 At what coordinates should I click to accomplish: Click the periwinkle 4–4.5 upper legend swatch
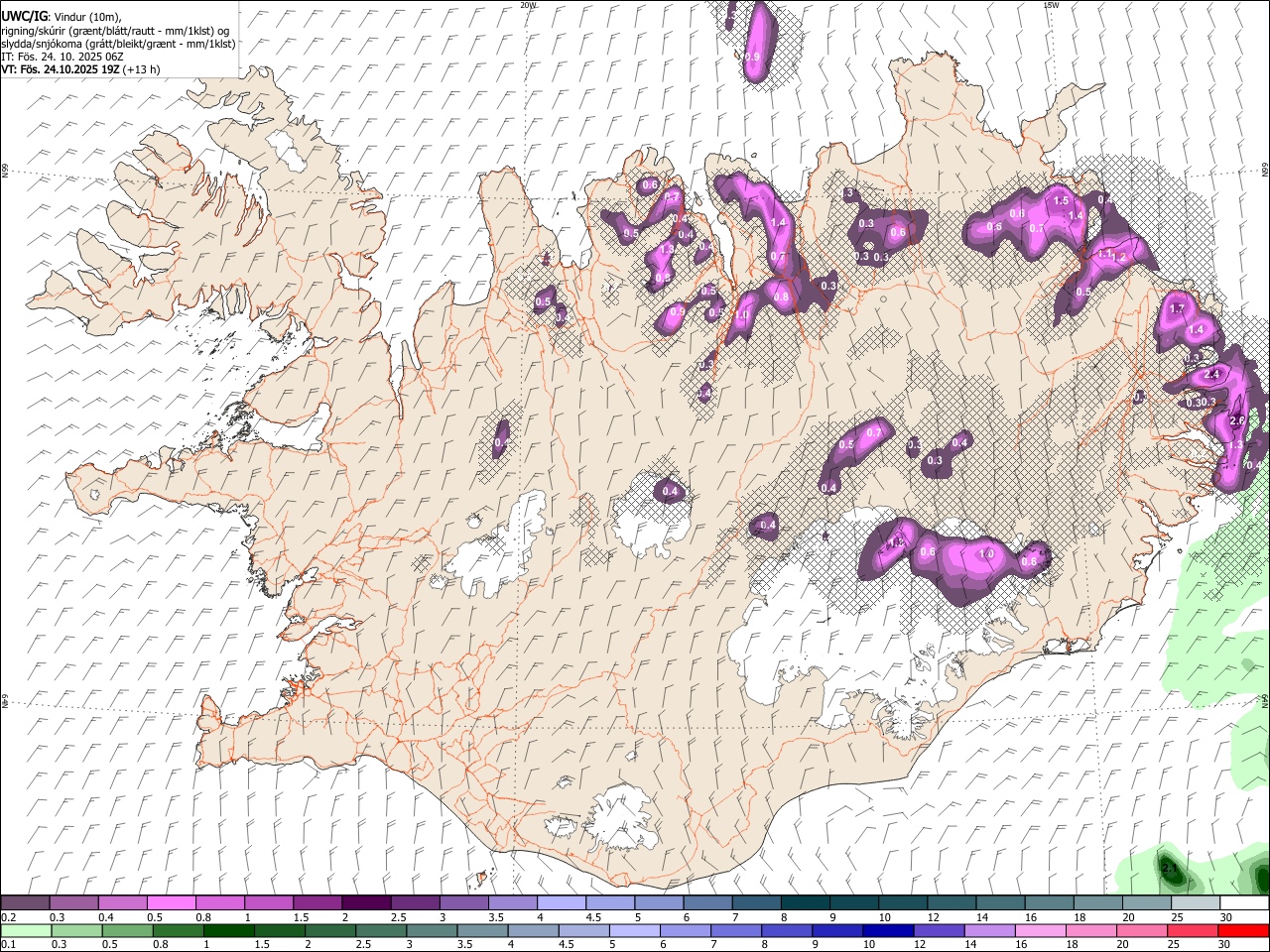click(561, 903)
